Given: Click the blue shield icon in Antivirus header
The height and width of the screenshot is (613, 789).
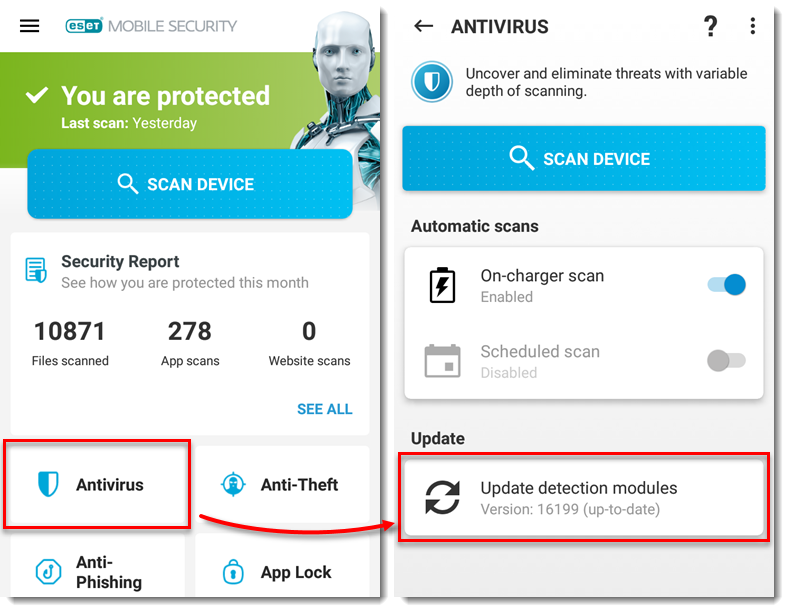Looking at the screenshot, I should [432, 82].
